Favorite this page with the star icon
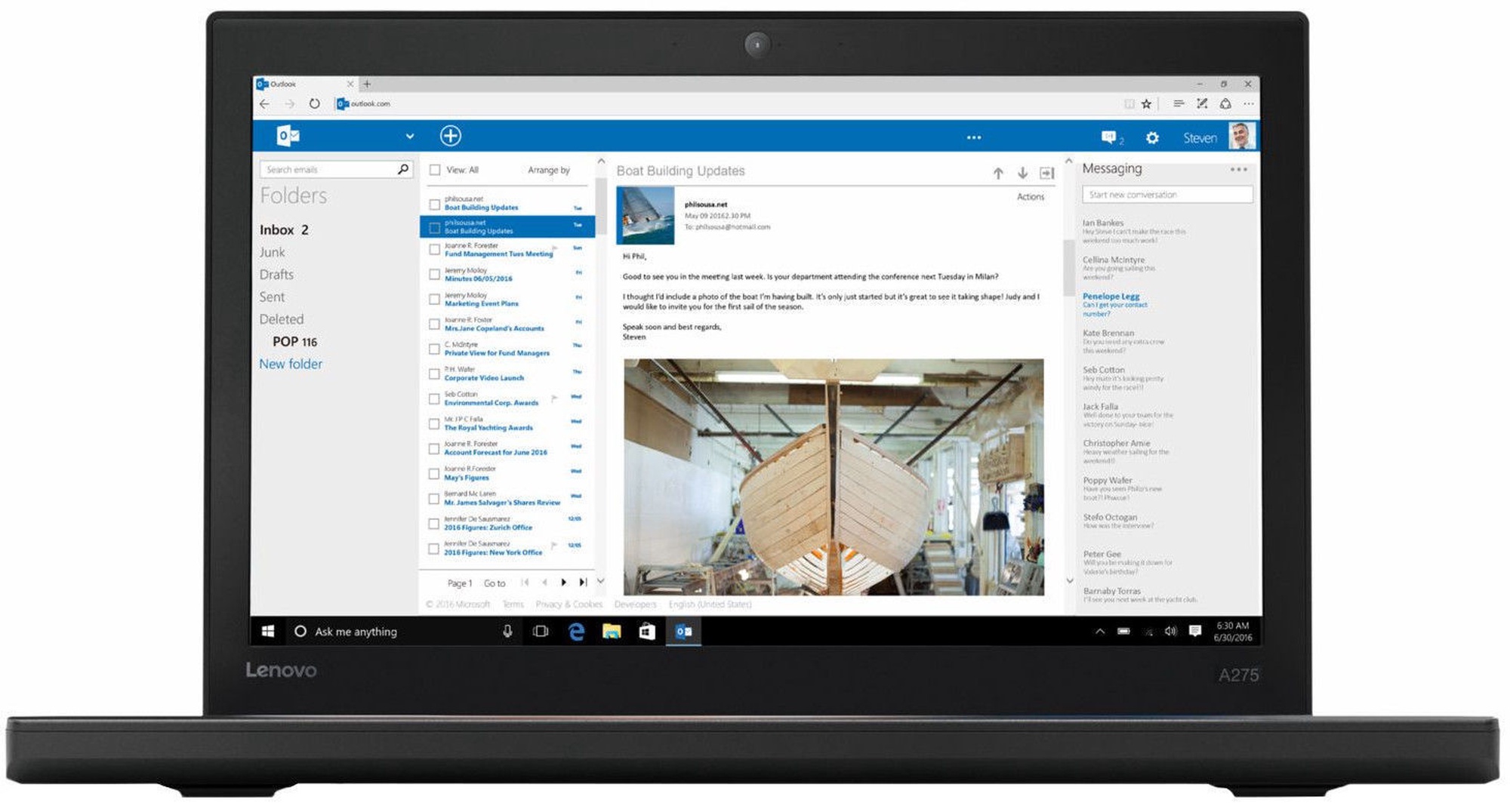The height and width of the screenshot is (812, 1510). pyautogui.click(x=1146, y=104)
